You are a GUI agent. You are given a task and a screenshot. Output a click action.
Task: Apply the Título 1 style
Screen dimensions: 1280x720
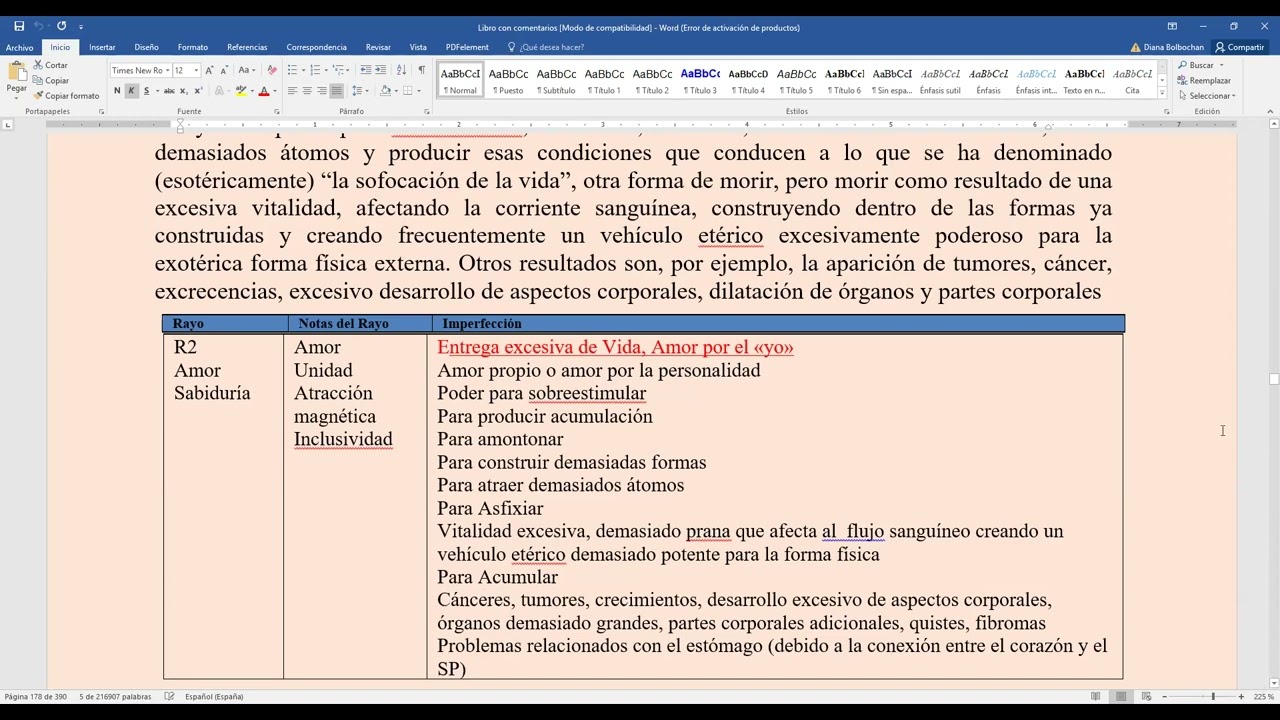click(604, 80)
